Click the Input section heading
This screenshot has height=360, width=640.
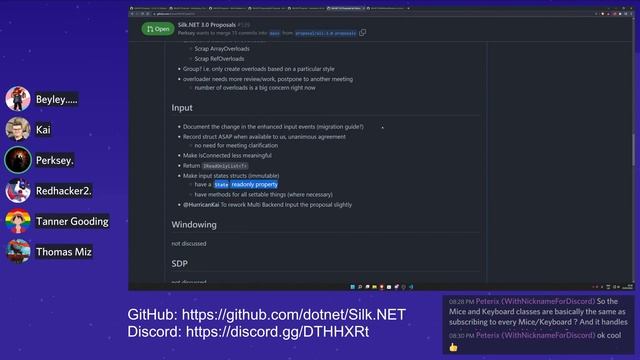tap(182, 108)
